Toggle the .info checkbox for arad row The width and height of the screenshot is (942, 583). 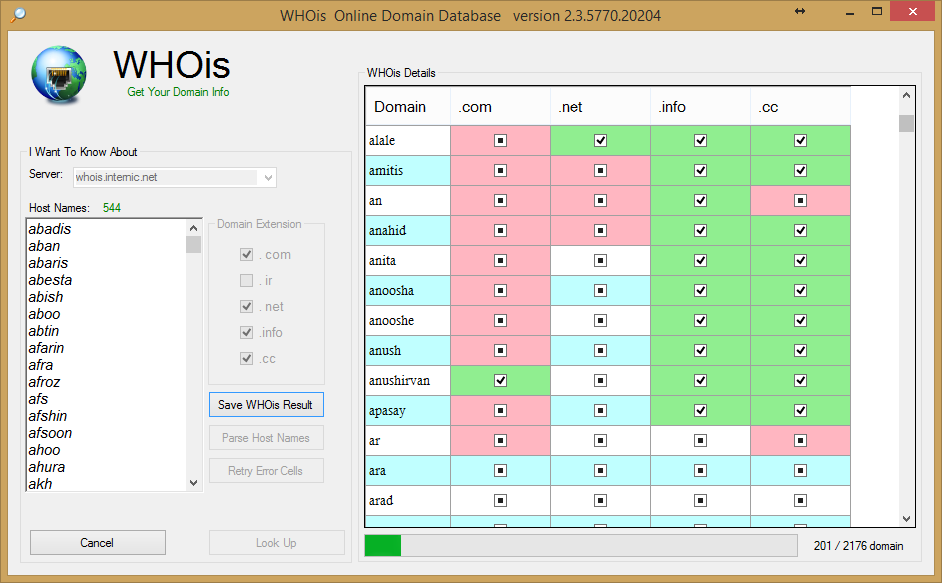click(x=700, y=501)
